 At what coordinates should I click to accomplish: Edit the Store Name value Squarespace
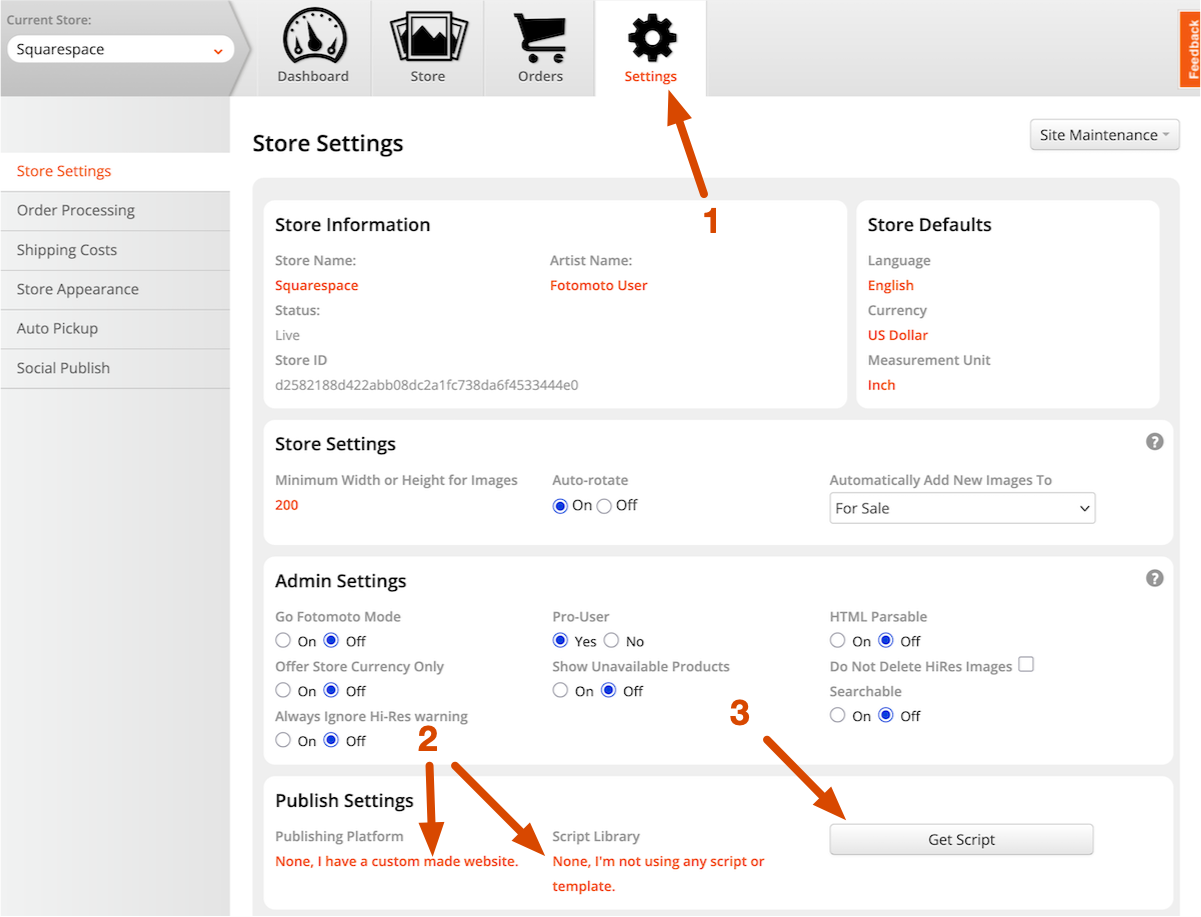coord(316,285)
